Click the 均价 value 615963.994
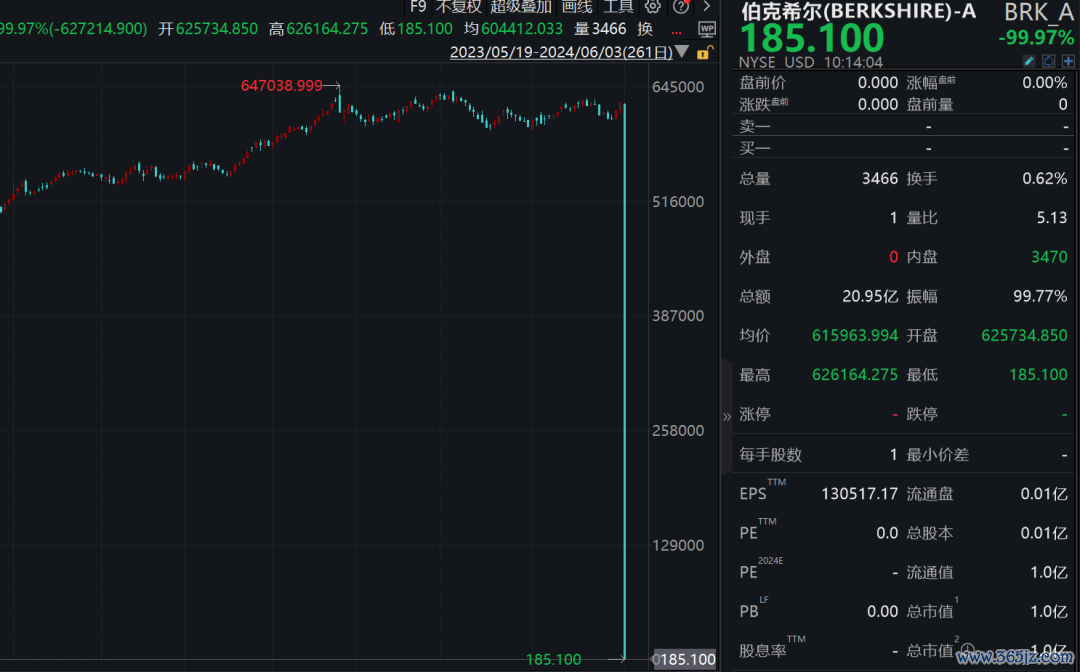Viewport: 1080px width, 672px height. point(855,336)
